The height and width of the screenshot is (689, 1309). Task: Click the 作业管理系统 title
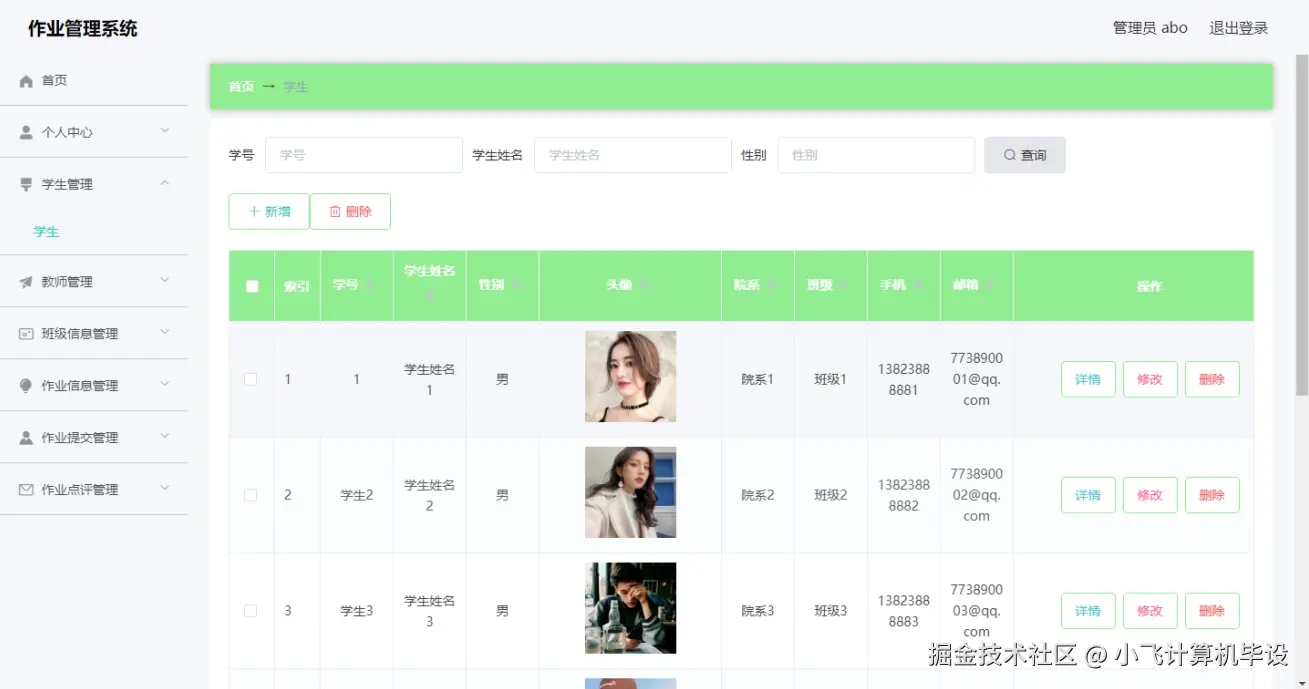tap(83, 29)
